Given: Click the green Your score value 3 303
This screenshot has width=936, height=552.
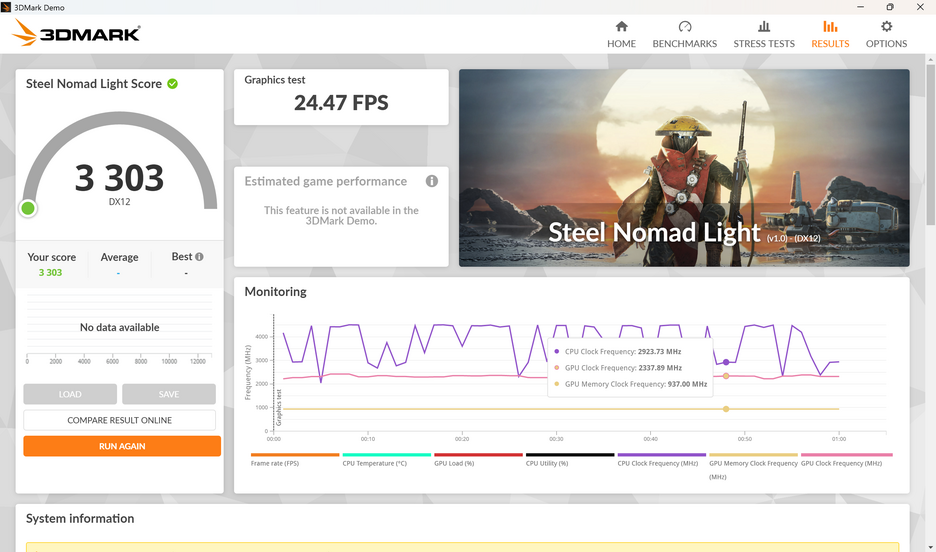Looking at the screenshot, I should 50,273.
